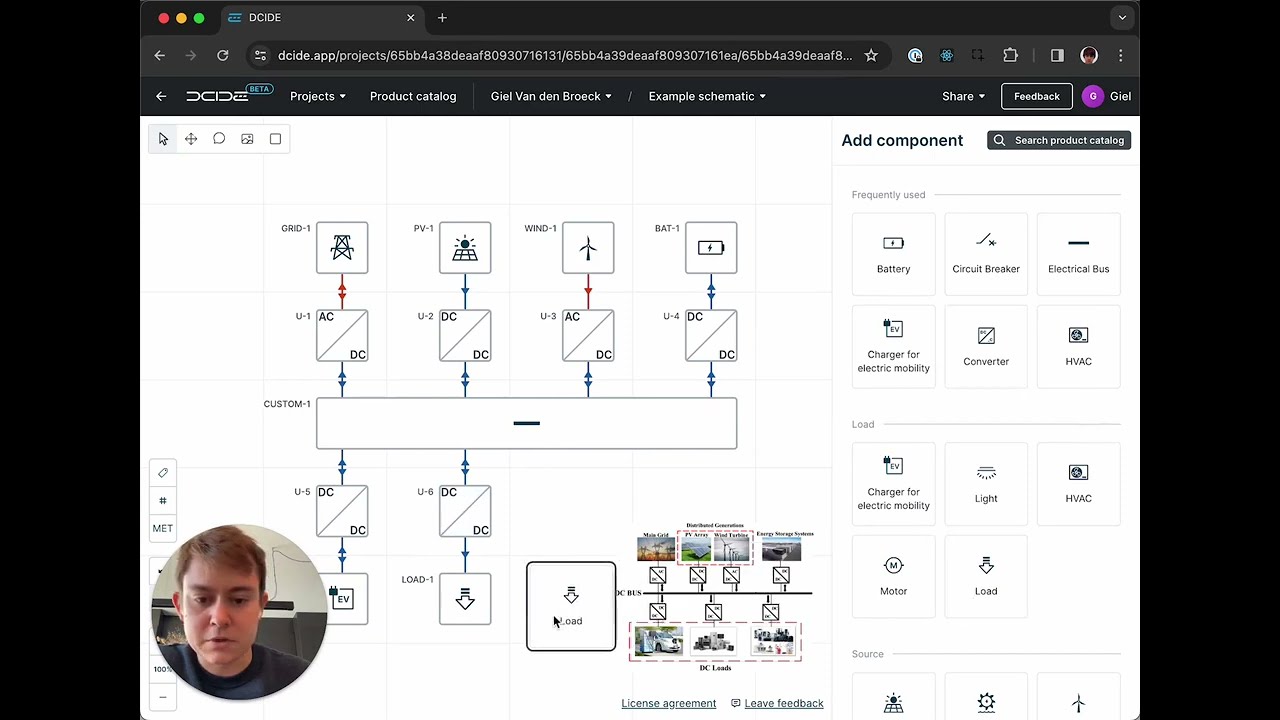Add a Battery component from Frequently used
Screen dimensions: 1280x720
(x=893, y=254)
